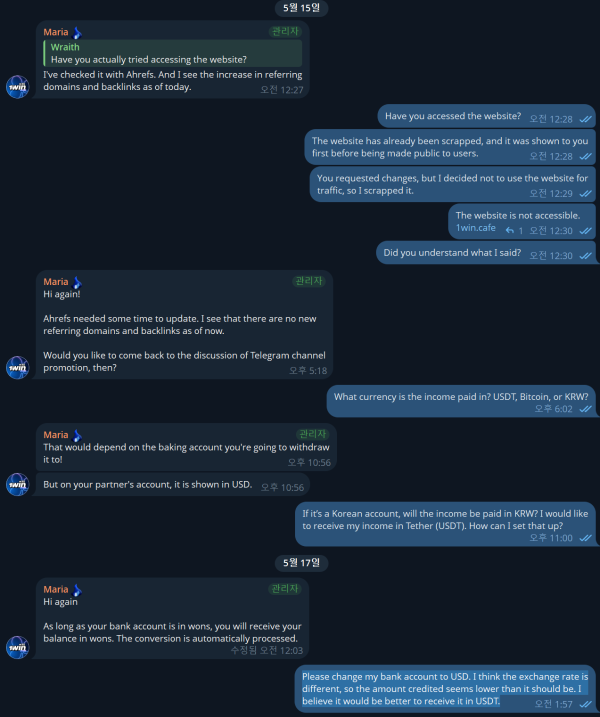Click the 1win avatar beside the Ahrefs message

click(x=17, y=87)
